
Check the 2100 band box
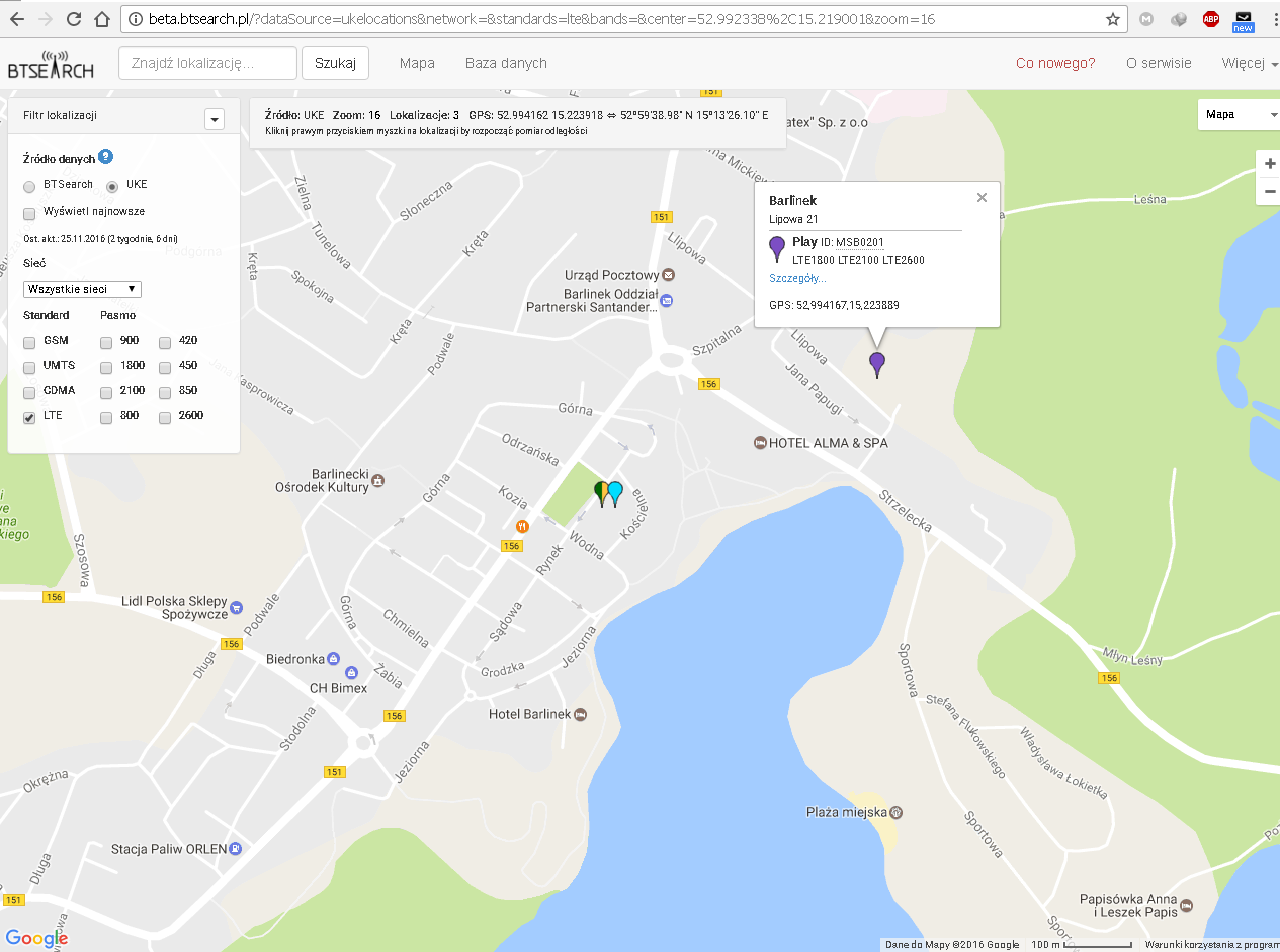tap(106, 392)
